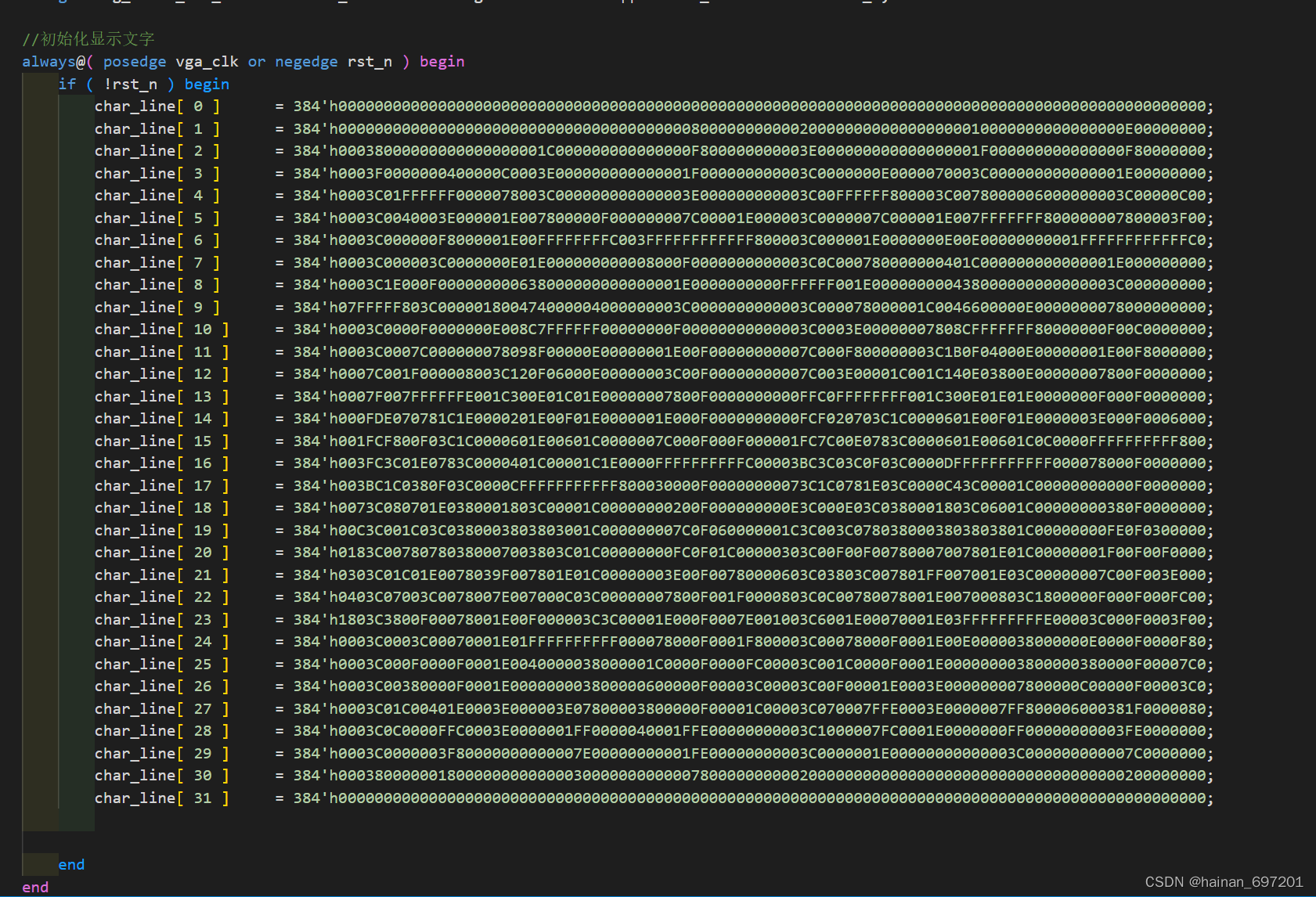Click the hex value starting 384'h0003F0000004
Image resolution: width=1316 pixels, height=897 pixels.
(750, 173)
